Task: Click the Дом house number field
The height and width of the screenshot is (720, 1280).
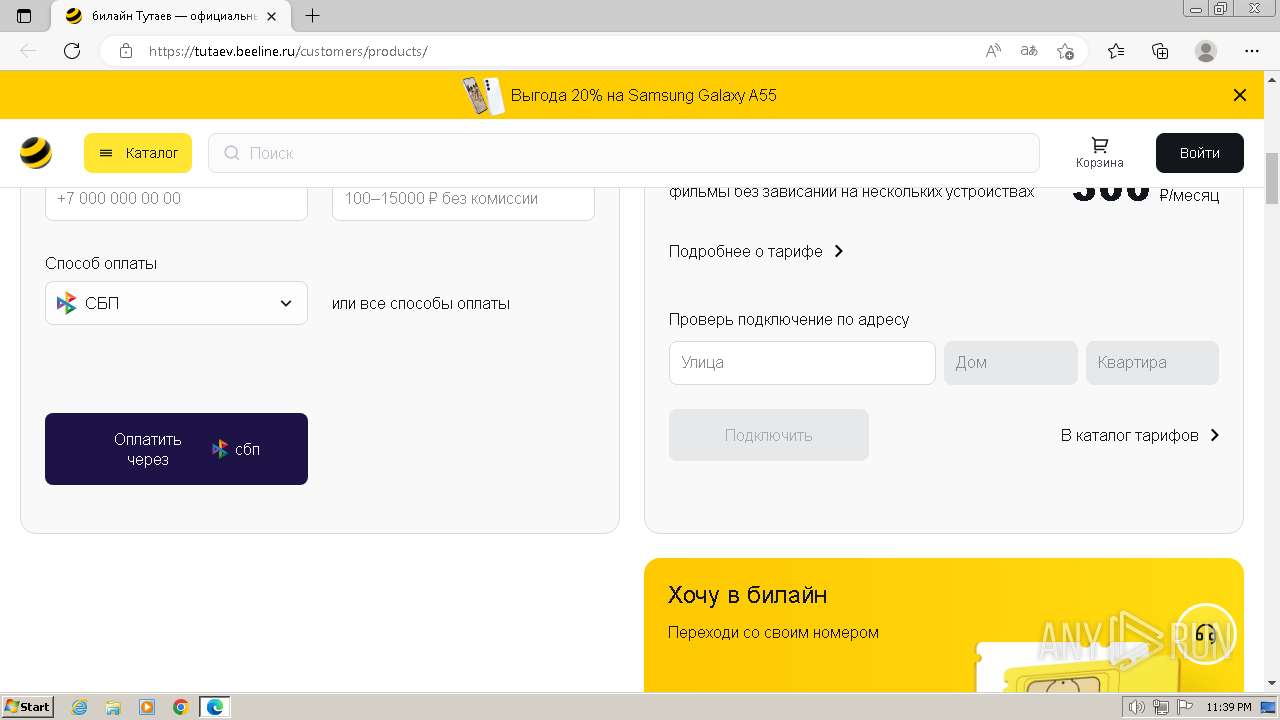Action: (1011, 363)
